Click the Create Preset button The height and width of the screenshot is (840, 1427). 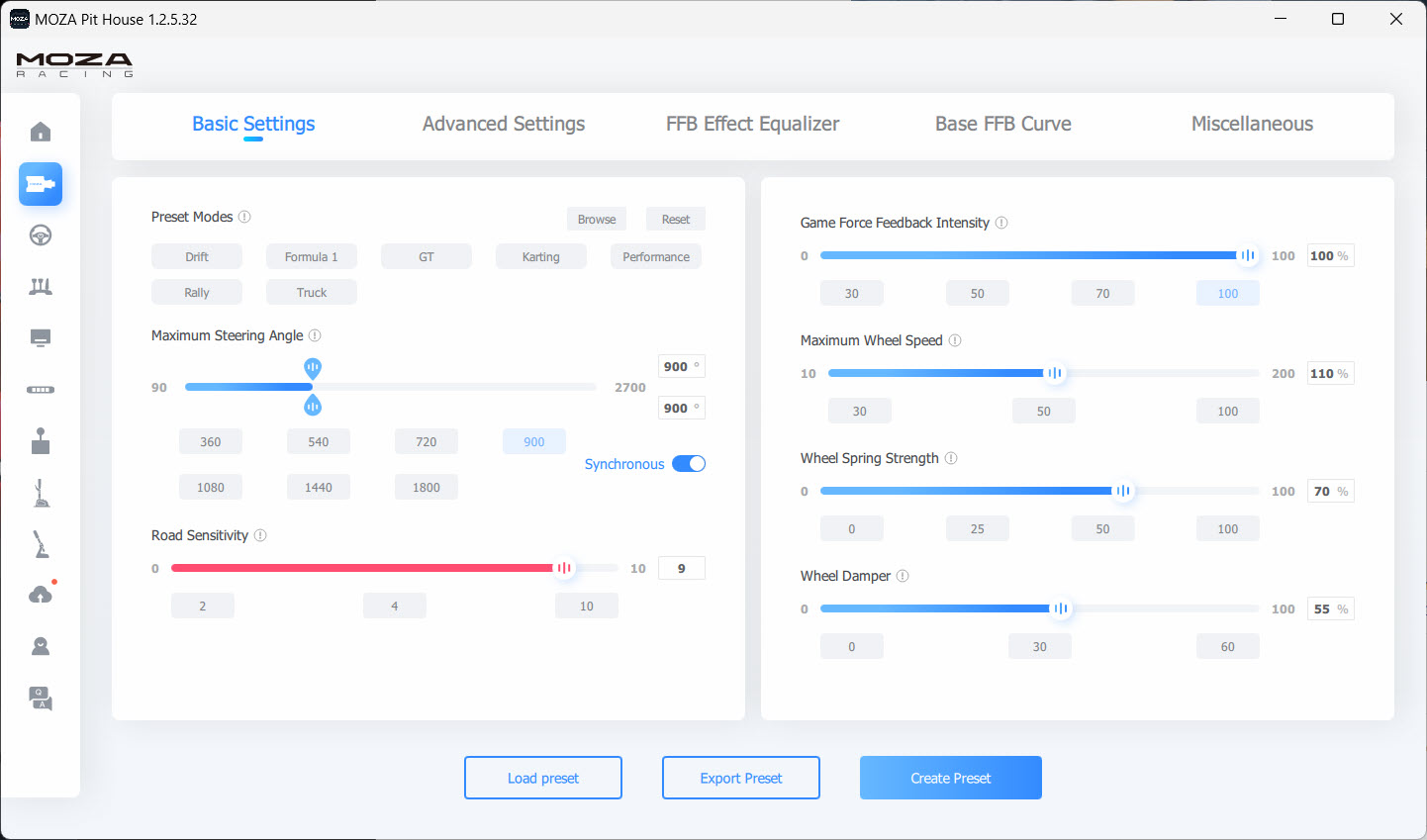[950, 778]
